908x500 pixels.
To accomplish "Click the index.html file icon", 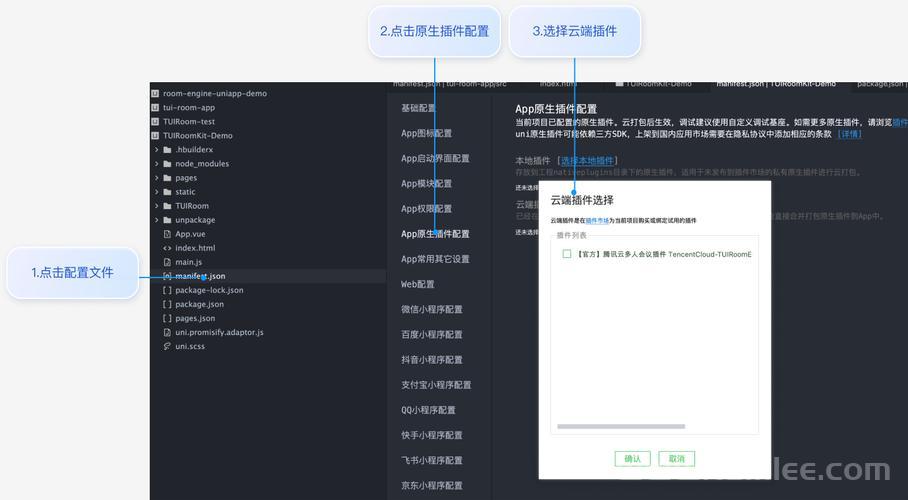I will [167, 248].
